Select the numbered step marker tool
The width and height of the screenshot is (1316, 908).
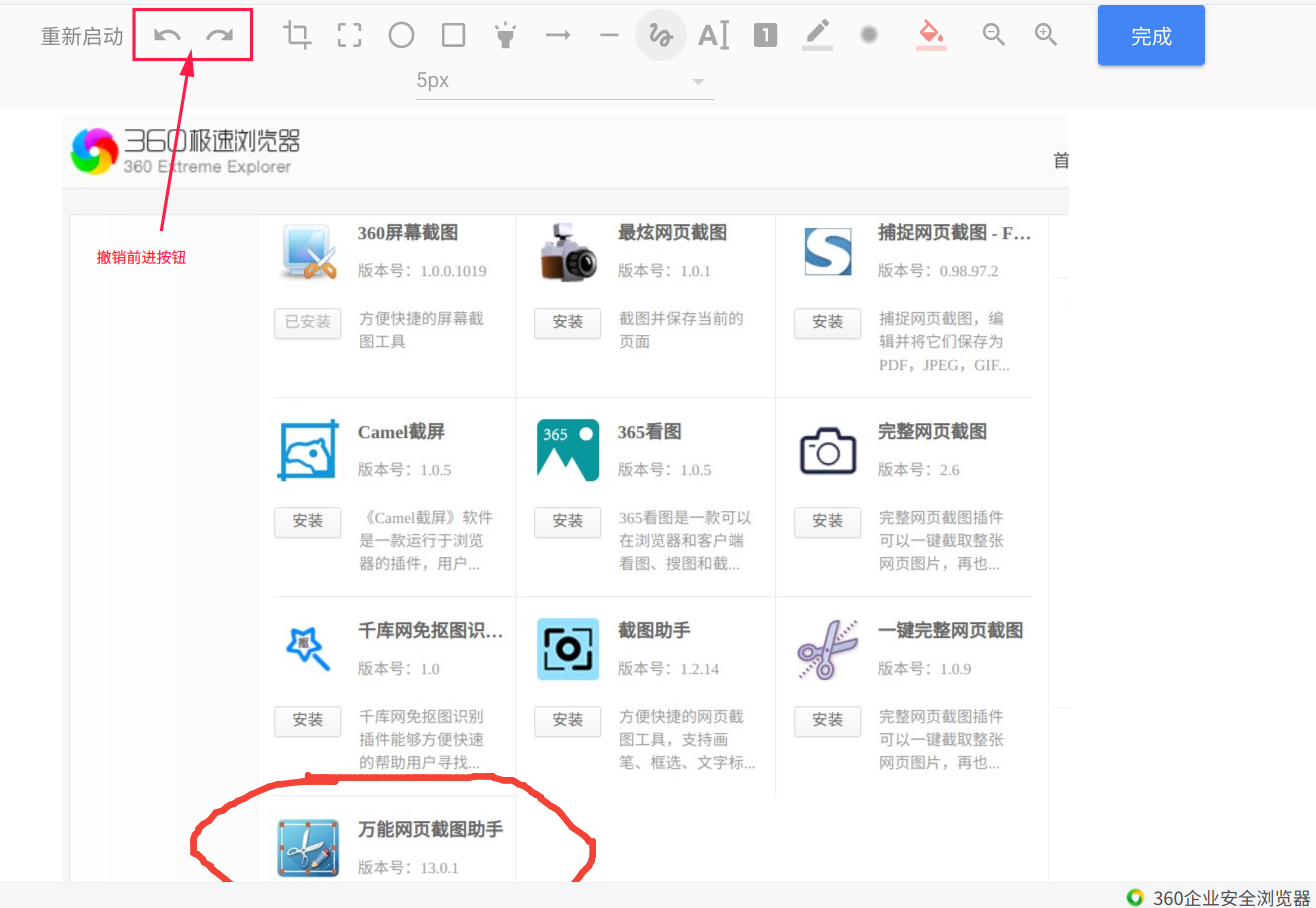[x=765, y=36]
